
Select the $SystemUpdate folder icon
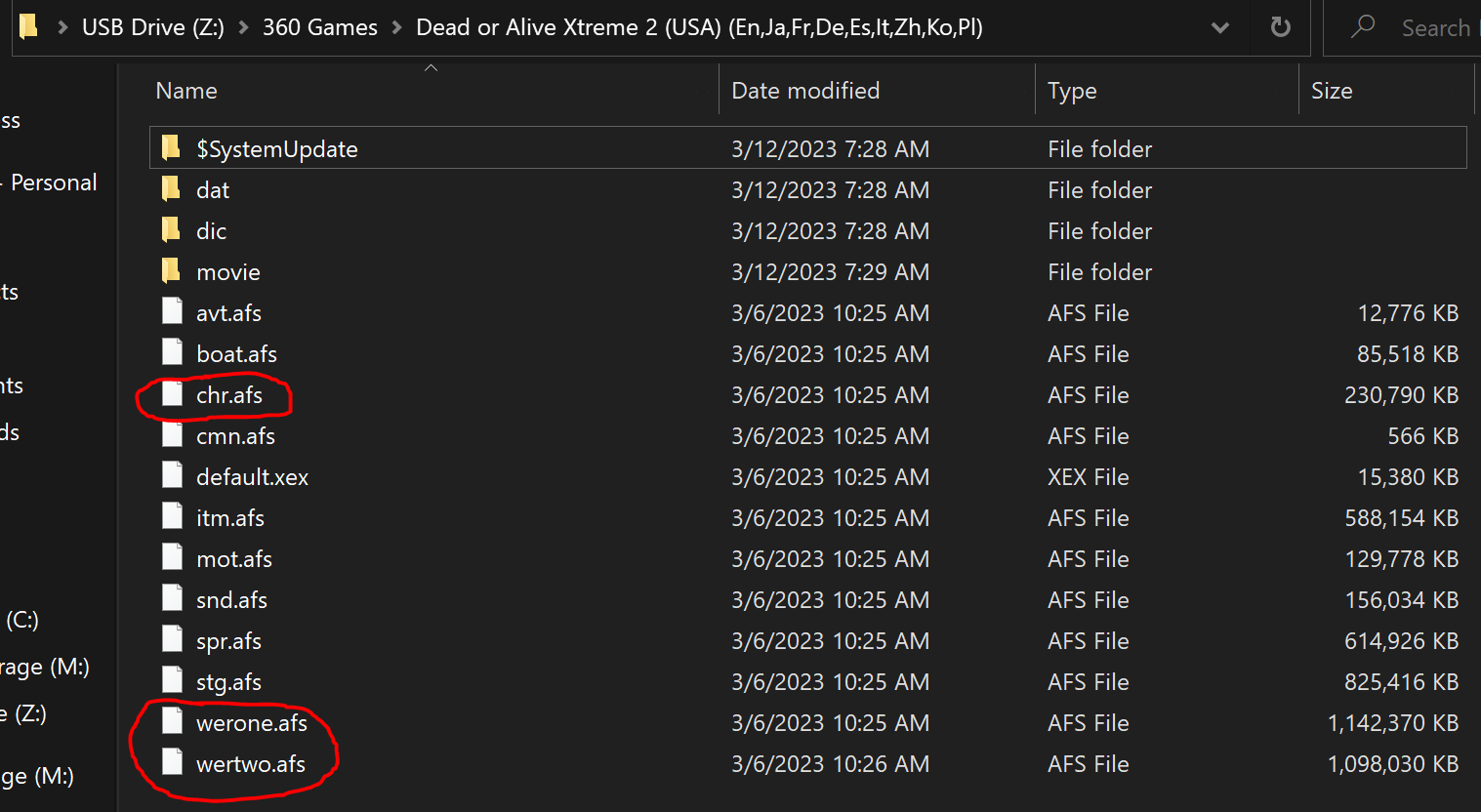point(171,147)
